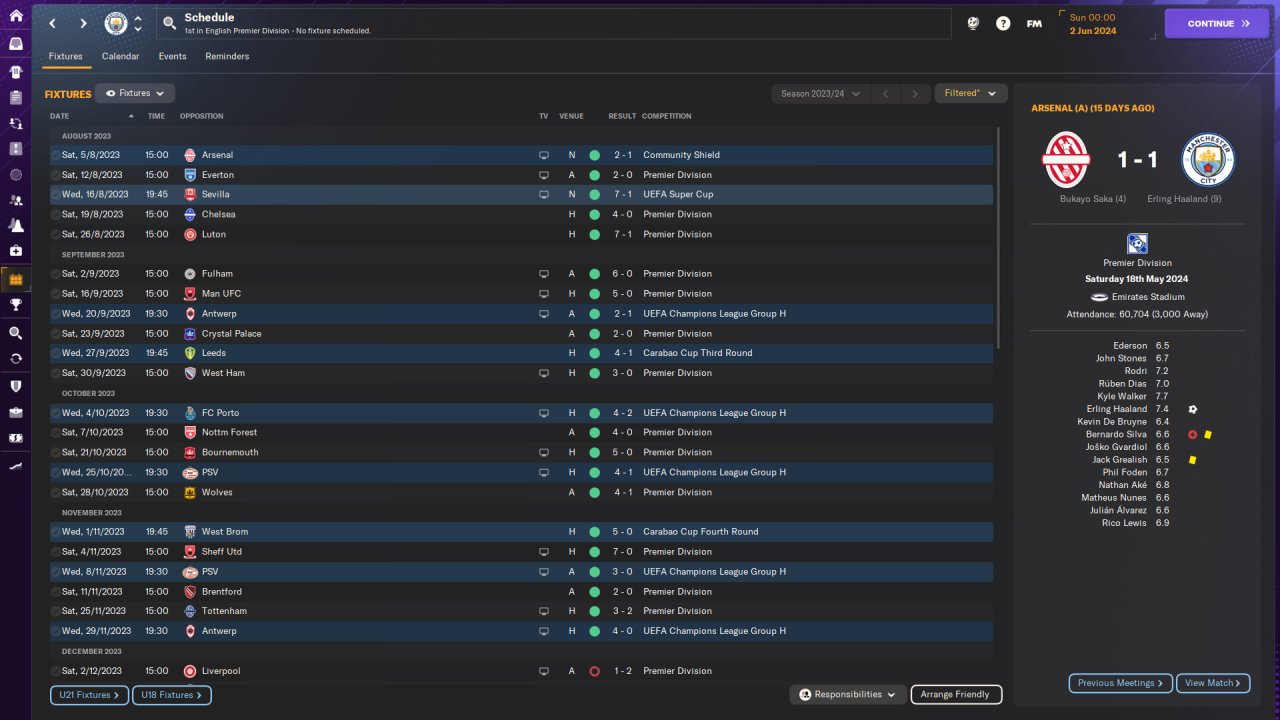Switch to the Calendar tab
This screenshot has height=720, width=1280.
[121, 56]
